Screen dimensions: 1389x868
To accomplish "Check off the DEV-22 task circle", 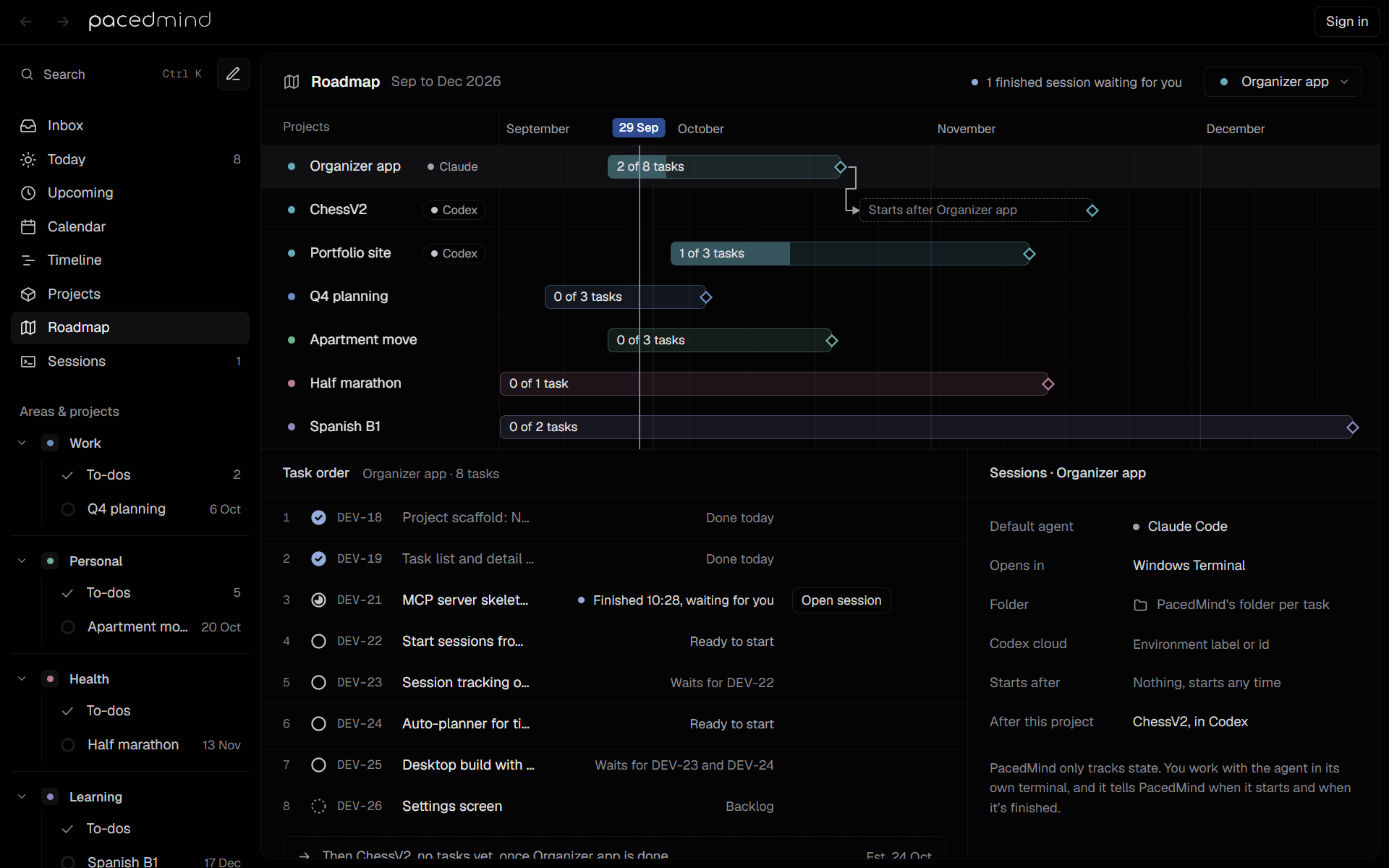I will coord(318,641).
